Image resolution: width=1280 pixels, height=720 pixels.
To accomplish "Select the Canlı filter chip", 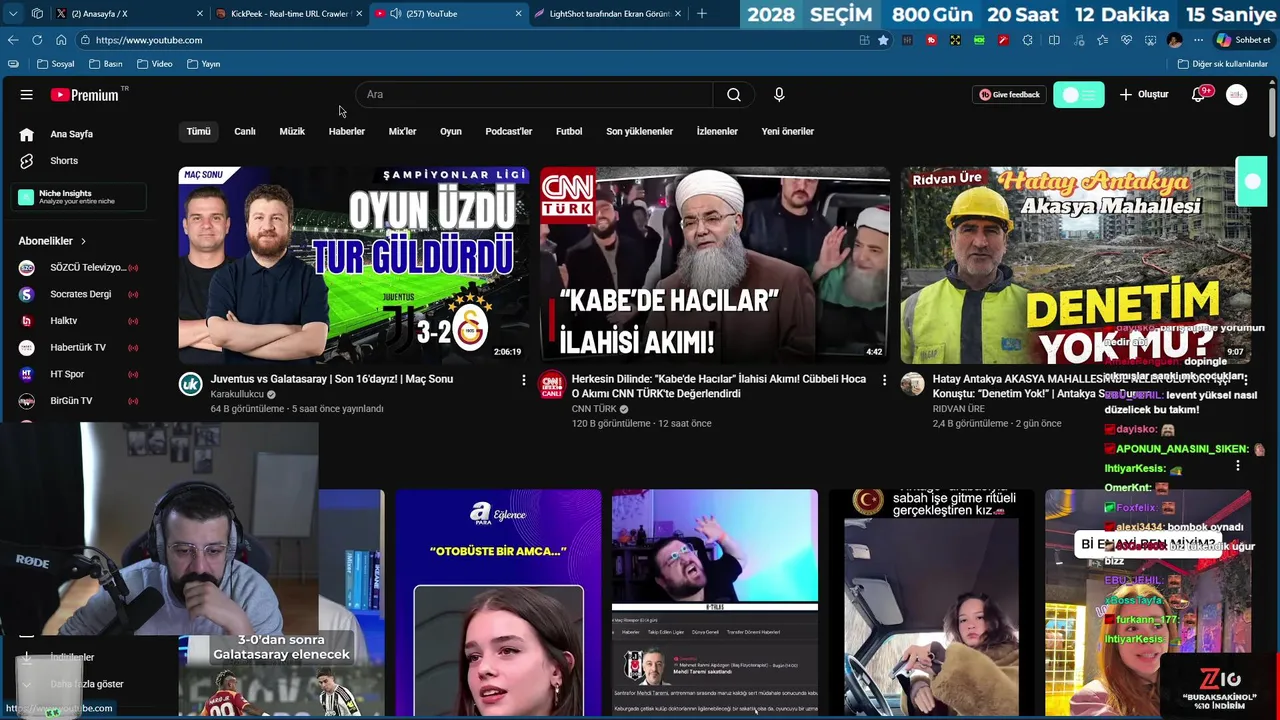I will click(x=245, y=132).
